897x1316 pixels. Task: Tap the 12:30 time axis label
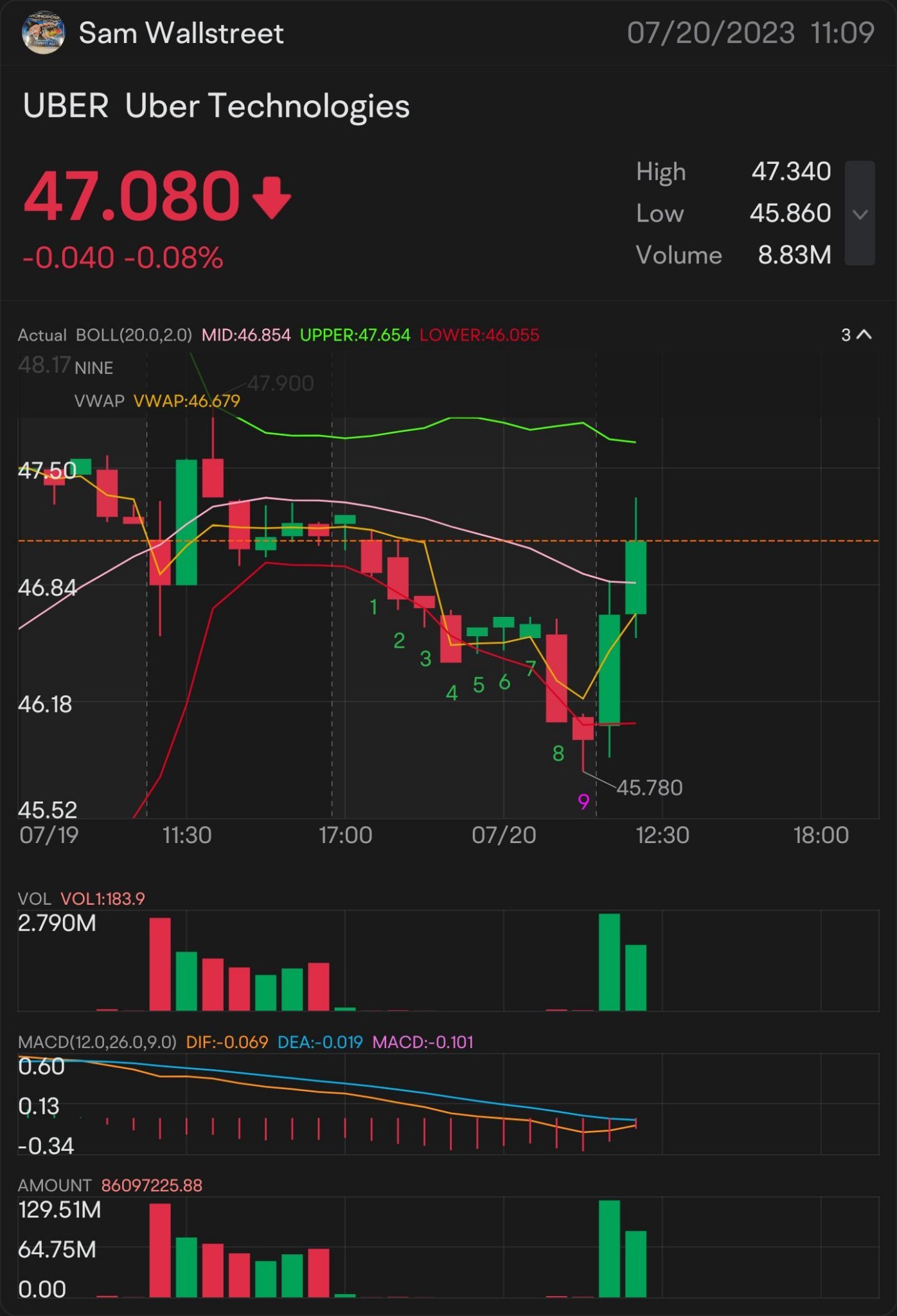click(x=662, y=835)
